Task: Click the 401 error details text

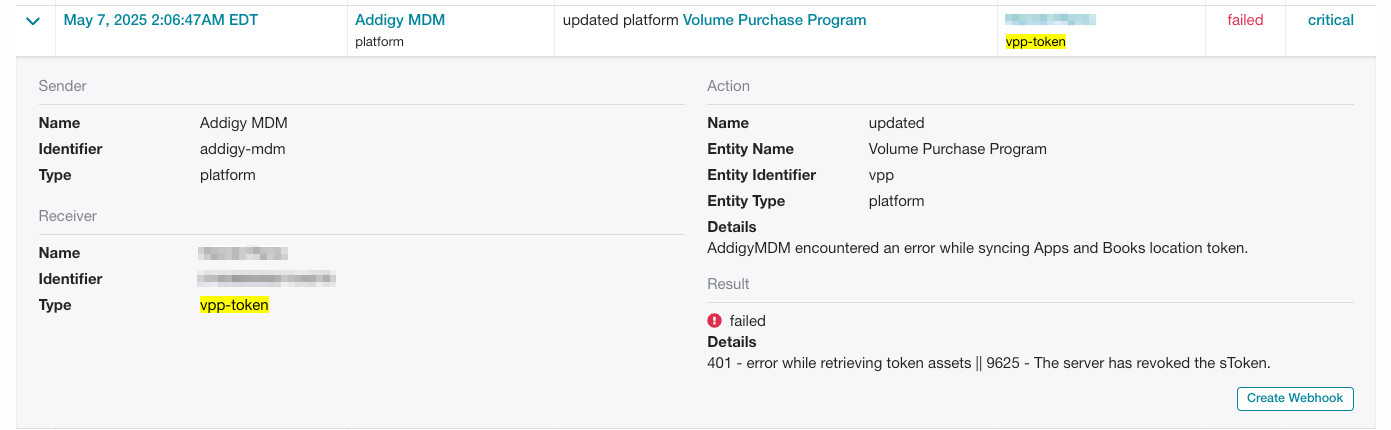Action: coord(988,362)
